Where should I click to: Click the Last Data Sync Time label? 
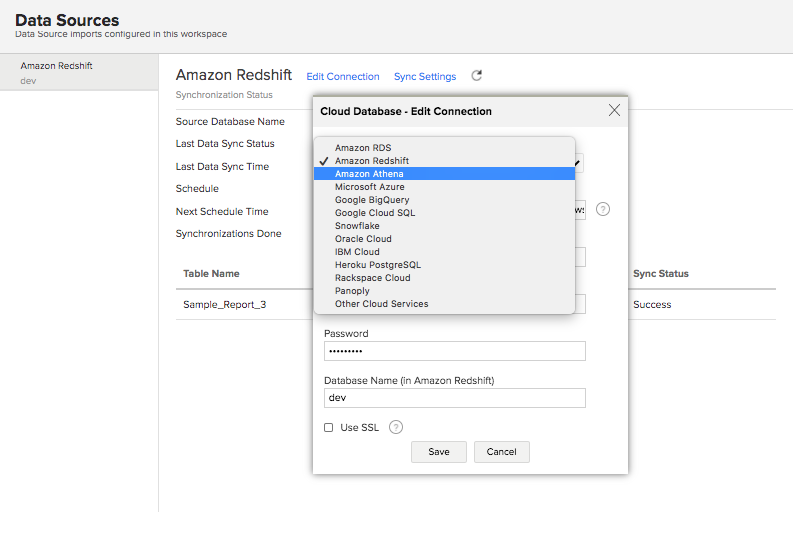point(223,166)
